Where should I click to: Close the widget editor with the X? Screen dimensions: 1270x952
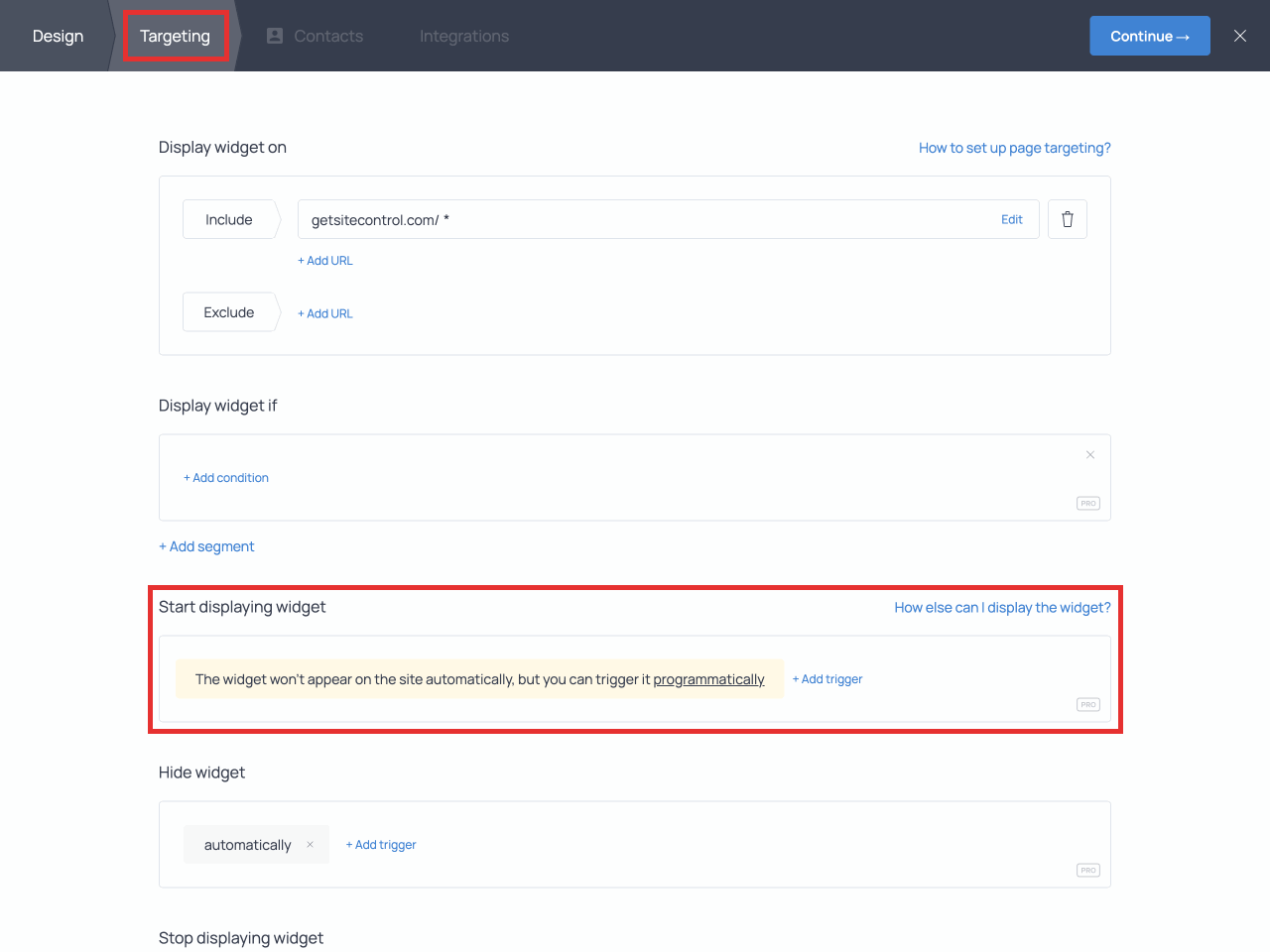pyautogui.click(x=1239, y=36)
